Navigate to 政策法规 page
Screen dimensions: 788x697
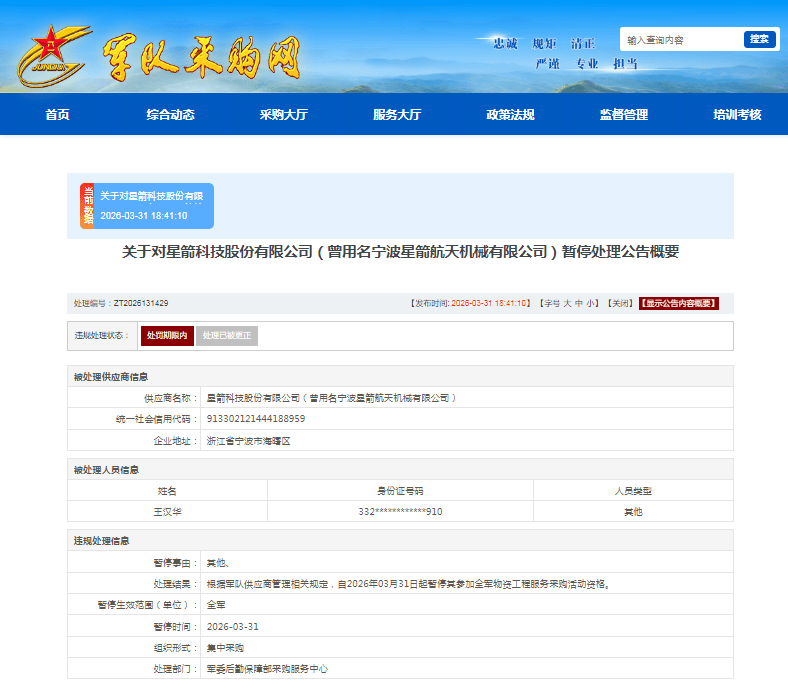tap(510, 115)
